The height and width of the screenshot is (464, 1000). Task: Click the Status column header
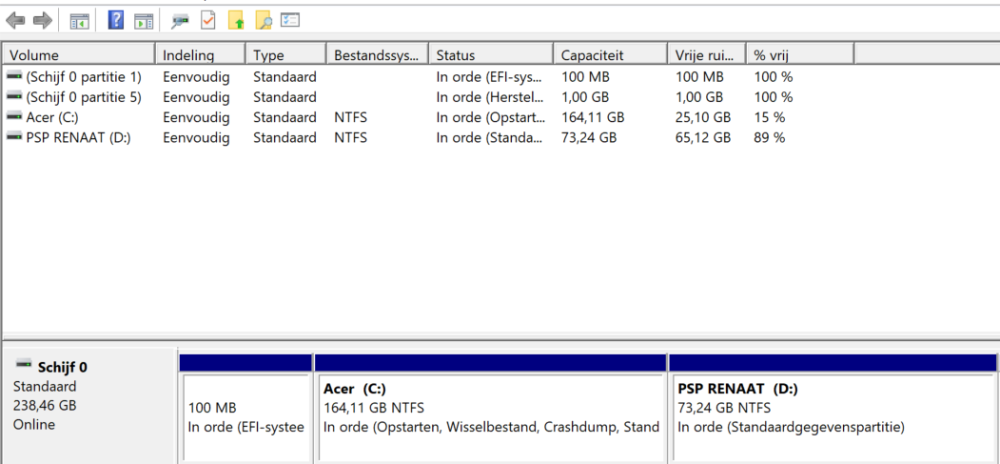(x=491, y=55)
